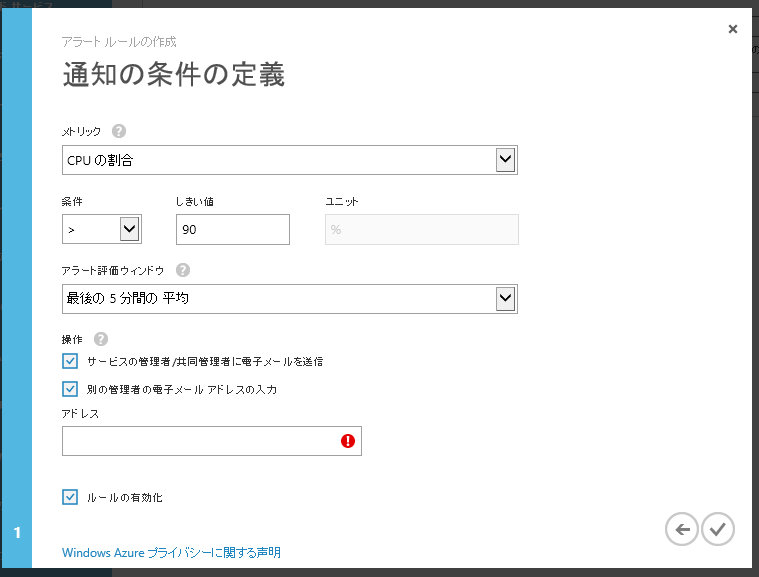
Task: Open the Windows Azure プライバシーに関する声明 link
Action: [171, 552]
